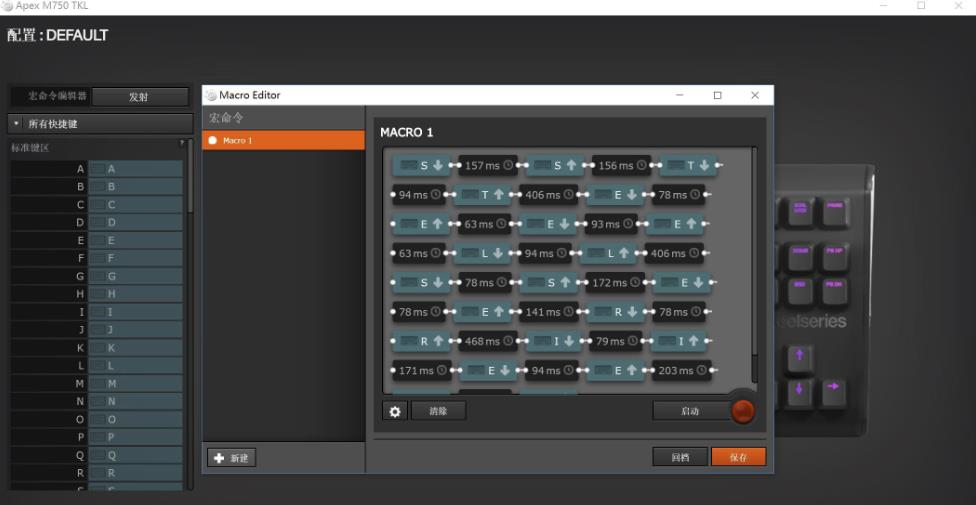Screen dimensions: 976x505
Task: Select the first S key-down block
Action: click(421, 166)
